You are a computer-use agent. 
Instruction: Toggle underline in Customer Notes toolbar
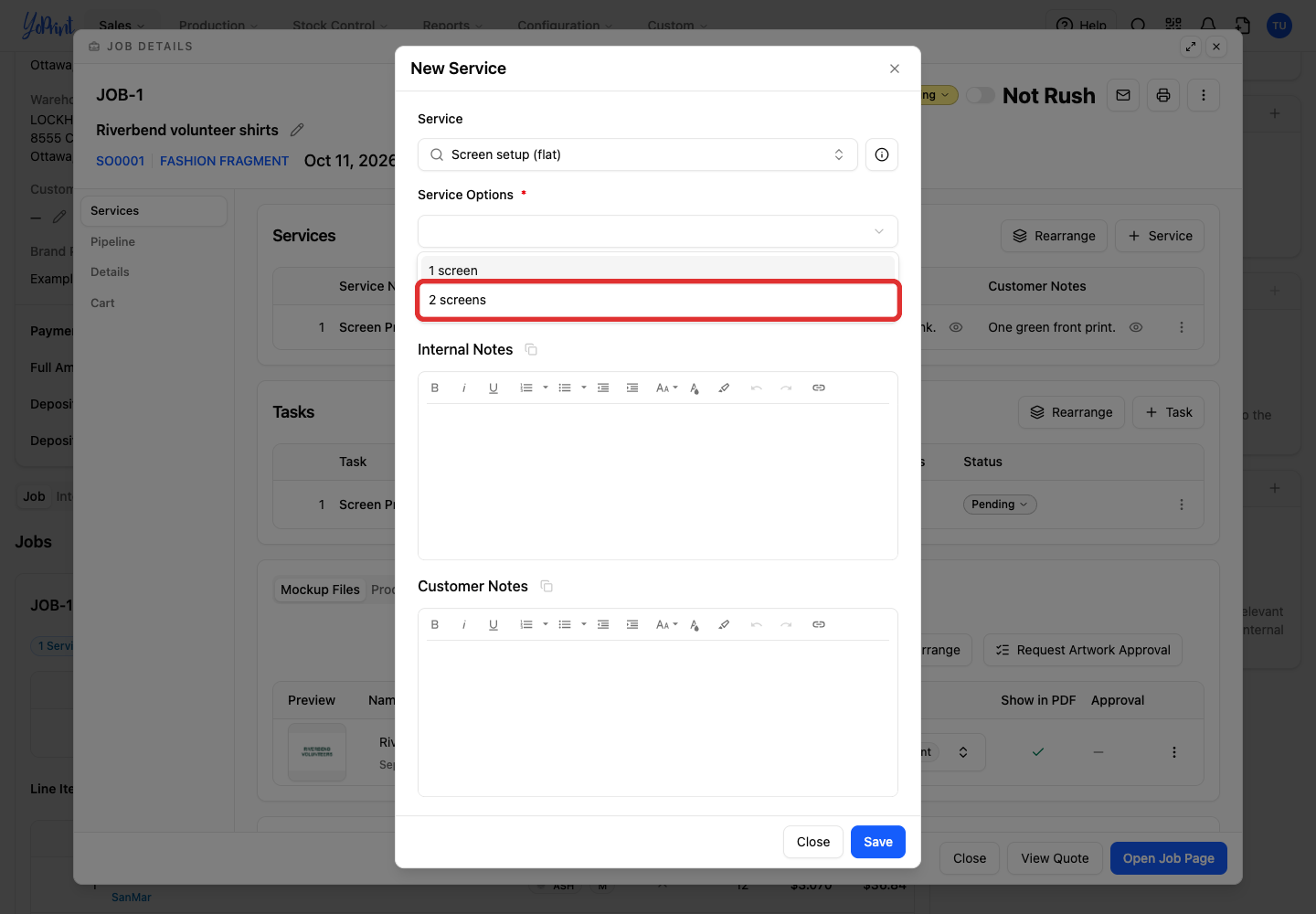pos(493,624)
